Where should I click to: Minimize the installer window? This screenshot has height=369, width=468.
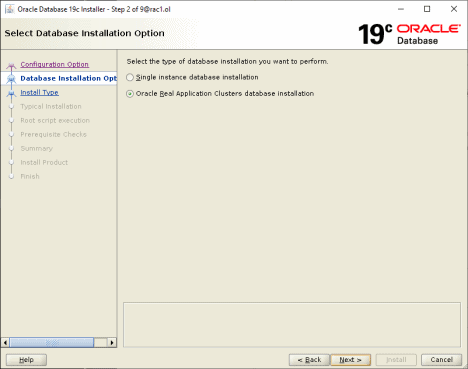tap(401, 9)
